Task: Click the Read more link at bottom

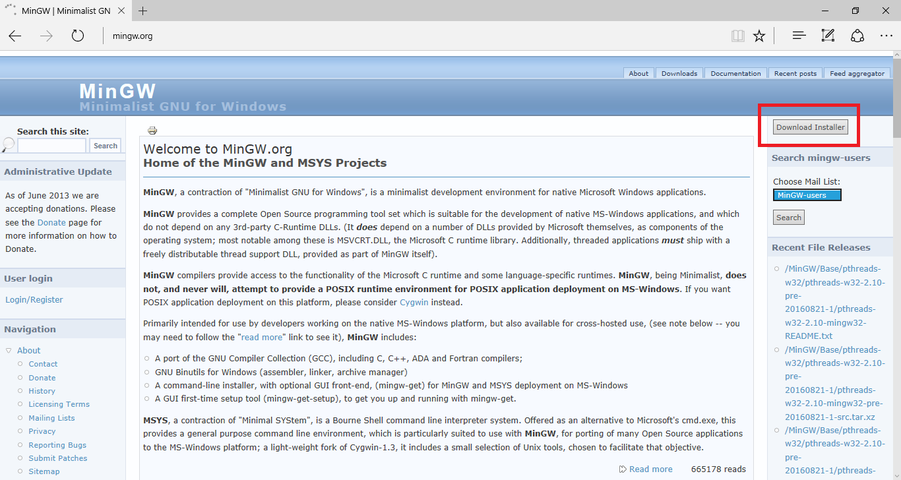Action: click(x=650, y=469)
